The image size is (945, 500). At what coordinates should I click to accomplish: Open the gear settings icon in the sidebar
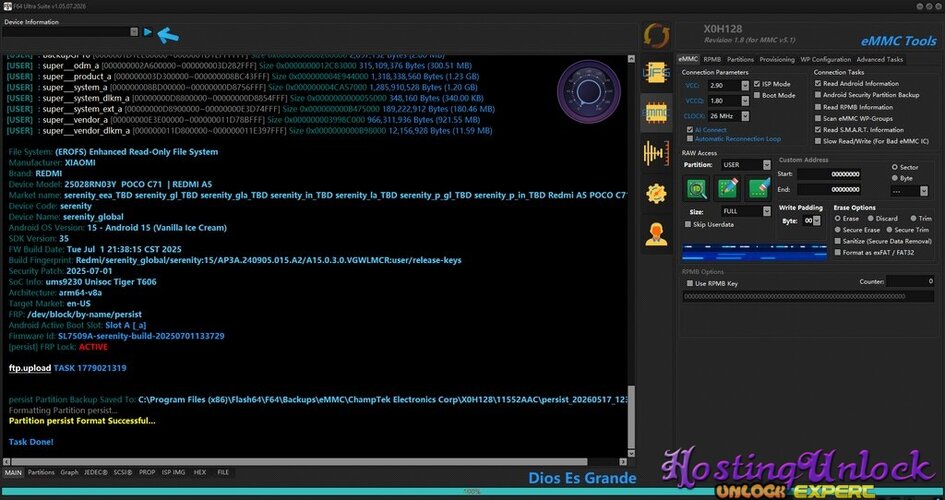[x=656, y=193]
